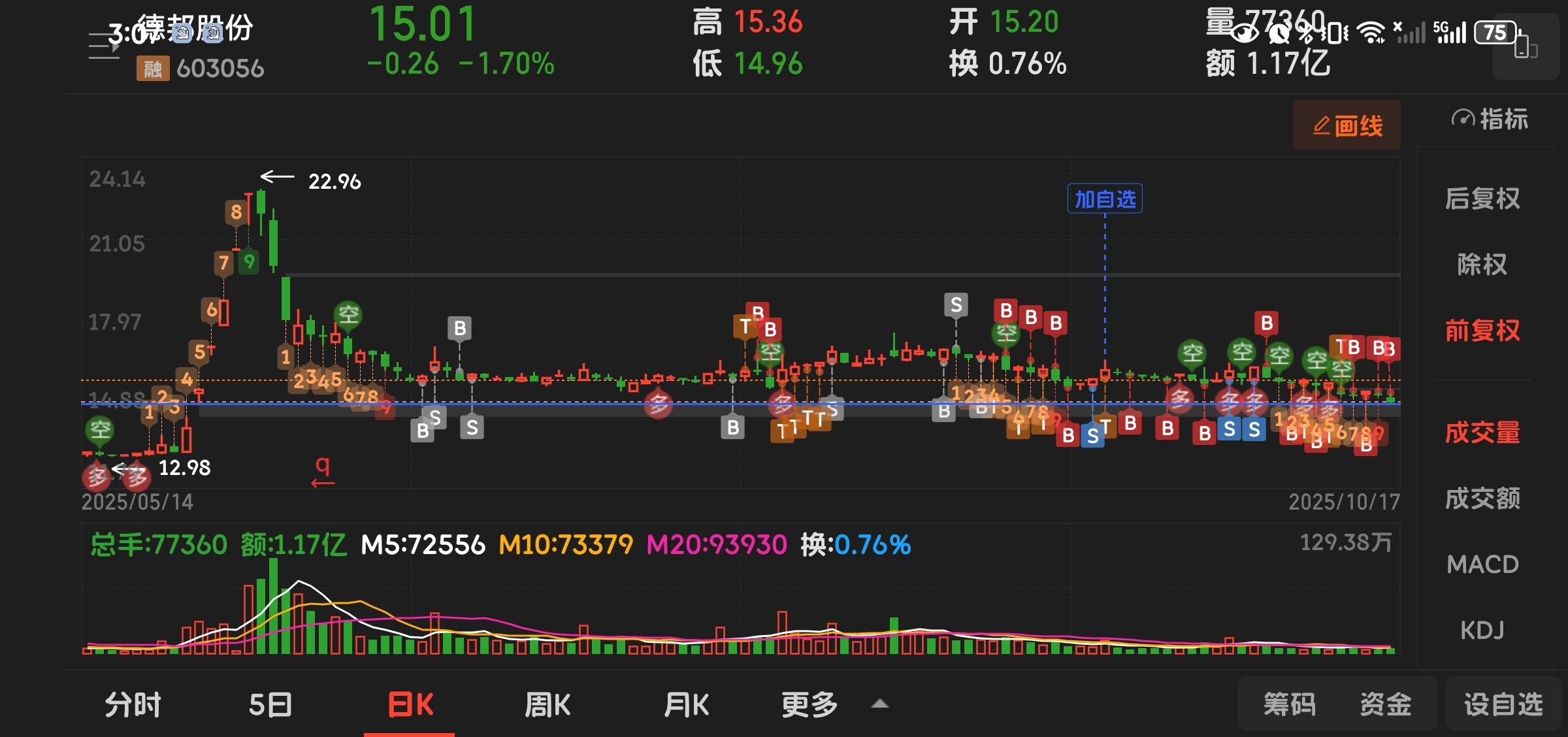Image resolution: width=1568 pixels, height=737 pixels.
Task: Open the 筹码 chip distribution view
Action: (x=1289, y=704)
